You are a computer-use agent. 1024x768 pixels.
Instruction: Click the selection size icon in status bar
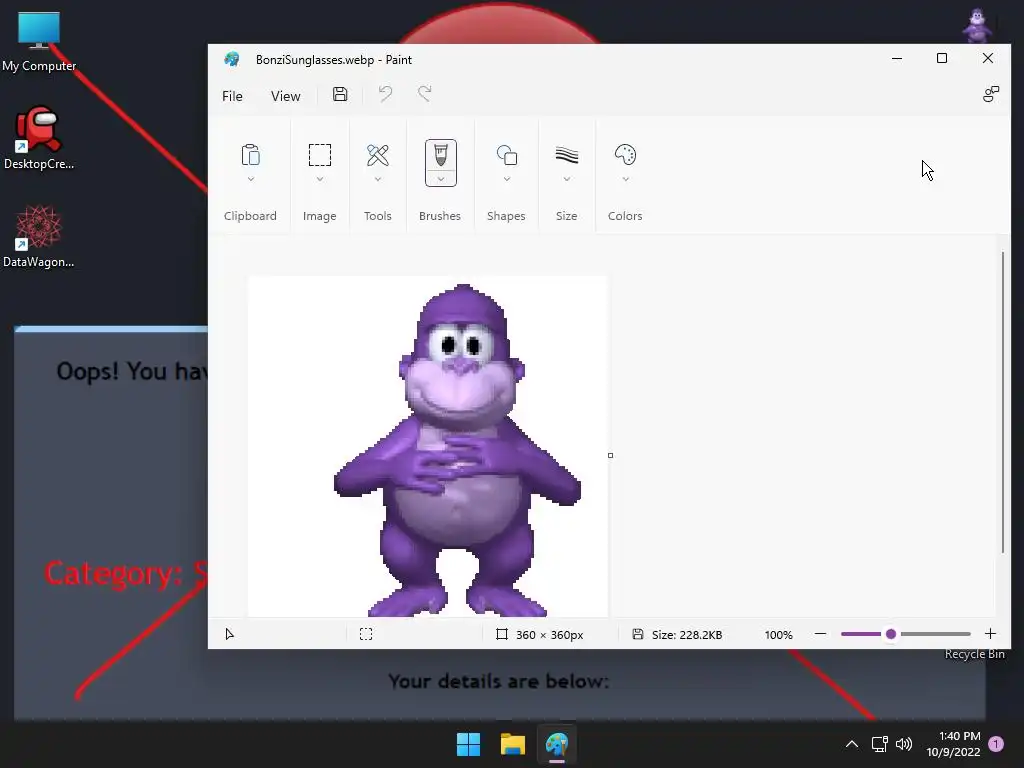coord(366,634)
